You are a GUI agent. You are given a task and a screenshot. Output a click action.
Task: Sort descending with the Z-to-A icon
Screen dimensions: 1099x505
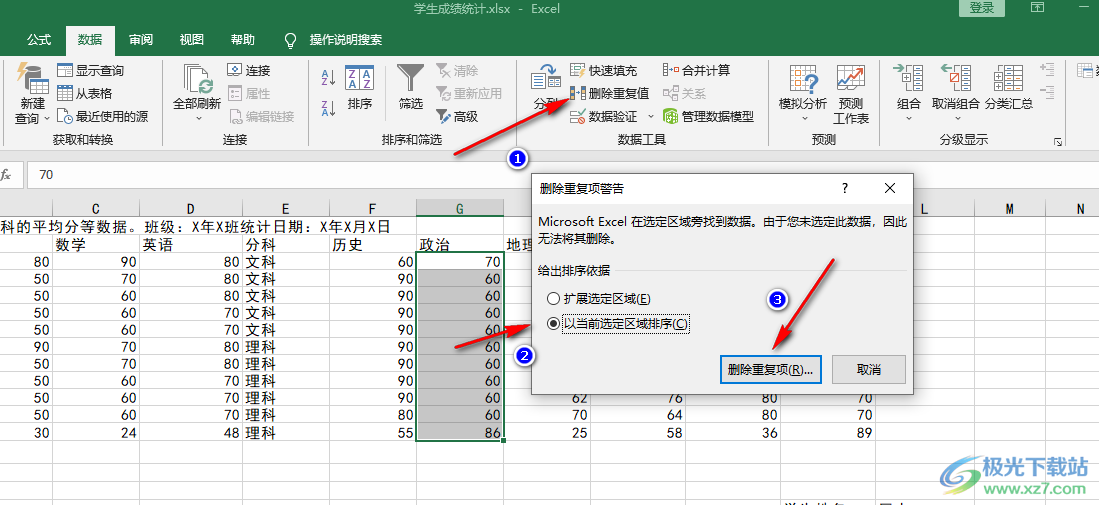coord(329,108)
